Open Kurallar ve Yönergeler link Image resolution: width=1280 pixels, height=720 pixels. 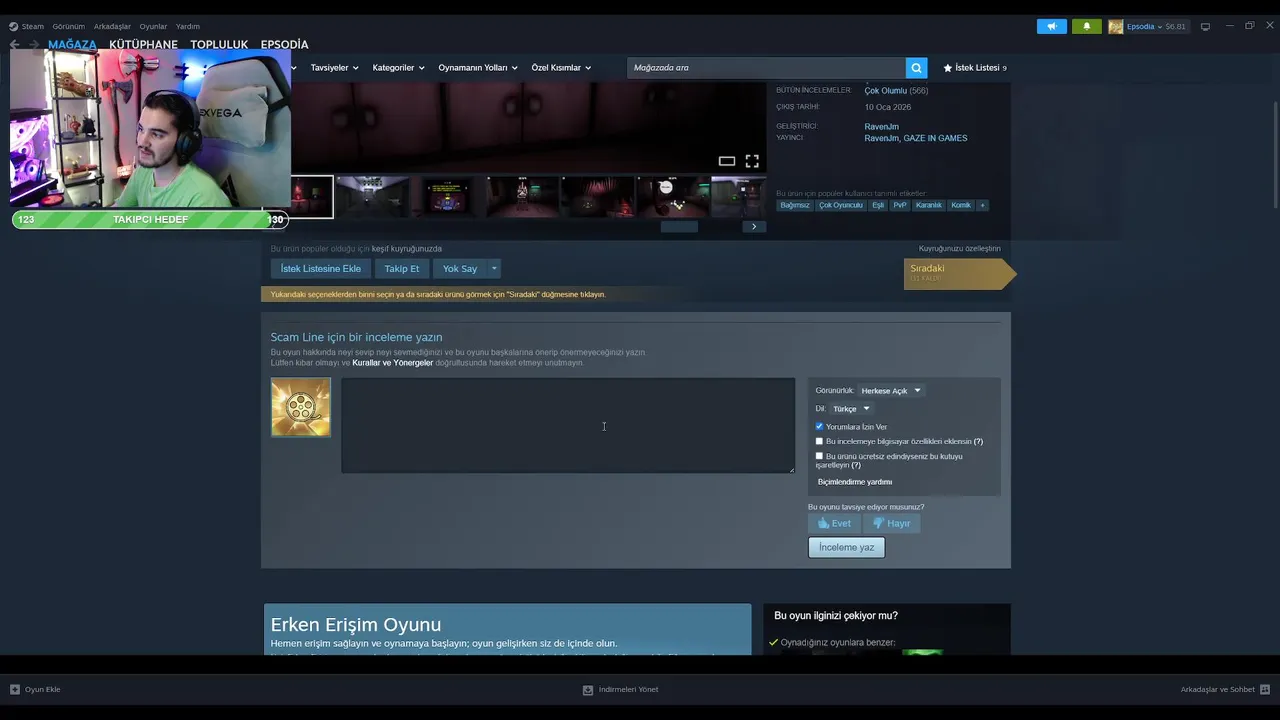393,363
